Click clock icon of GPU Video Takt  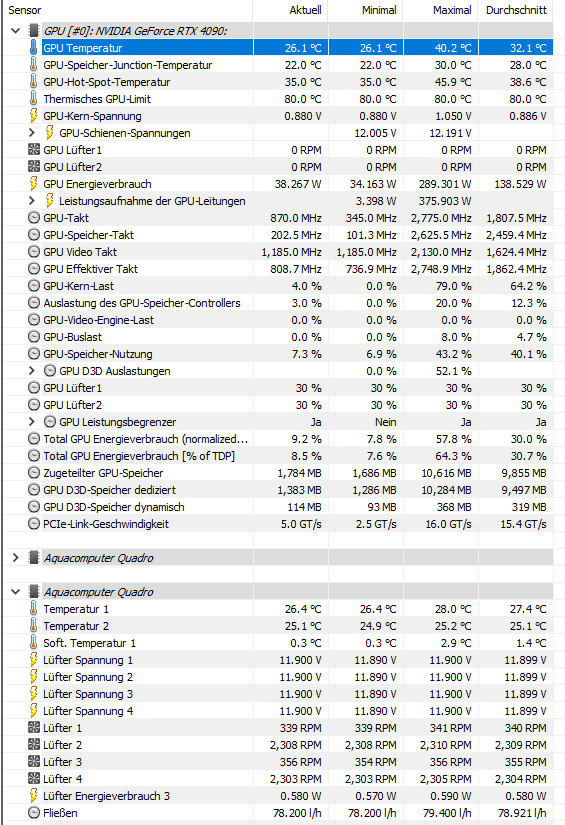click(x=34, y=251)
